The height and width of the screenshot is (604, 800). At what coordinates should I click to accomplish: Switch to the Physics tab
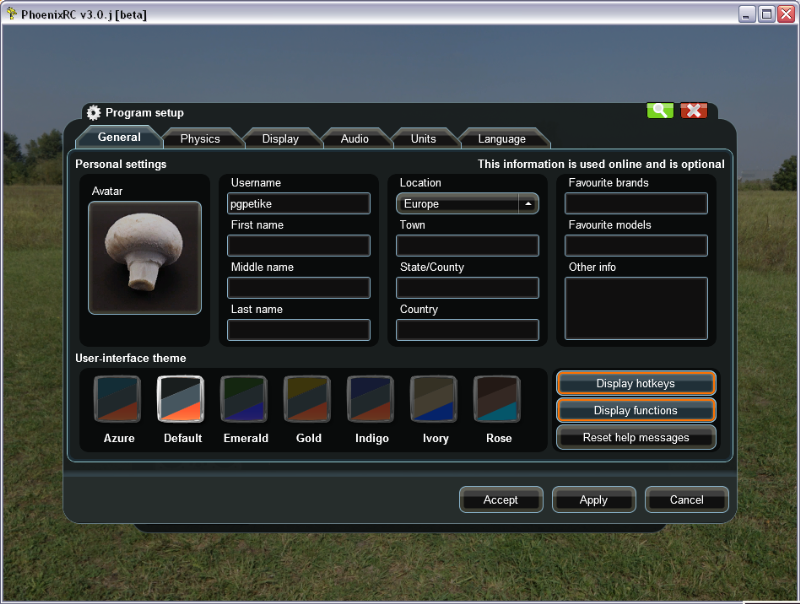click(200, 139)
